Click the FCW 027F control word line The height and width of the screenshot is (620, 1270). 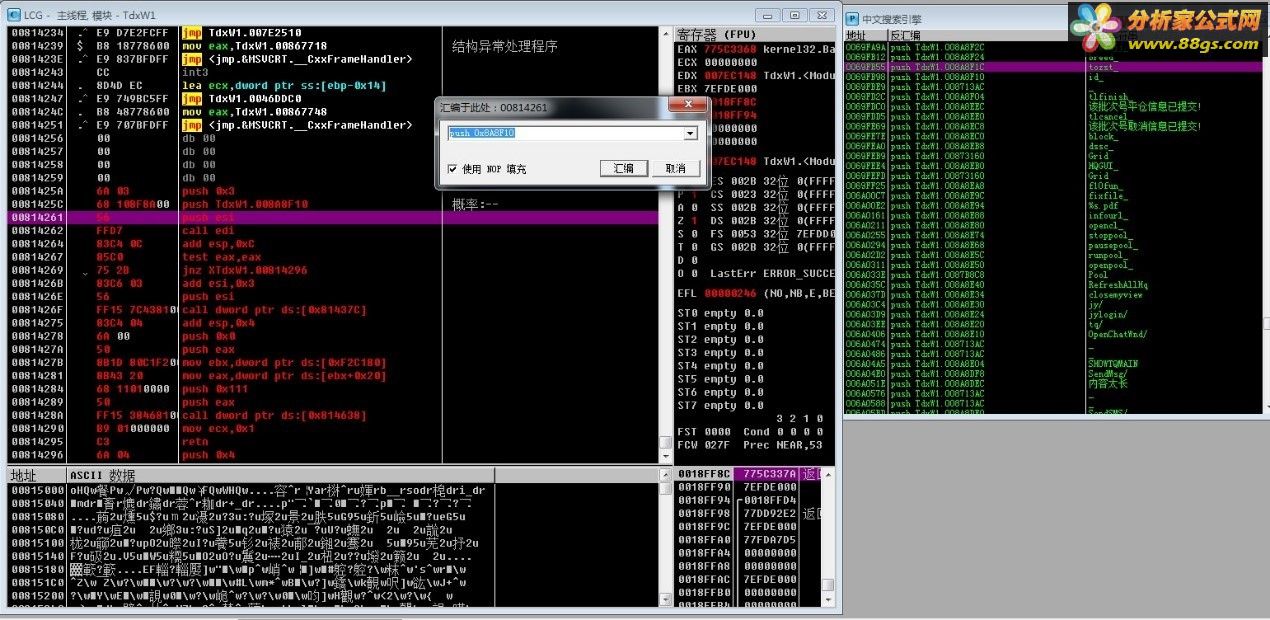click(x=751, y=445)
